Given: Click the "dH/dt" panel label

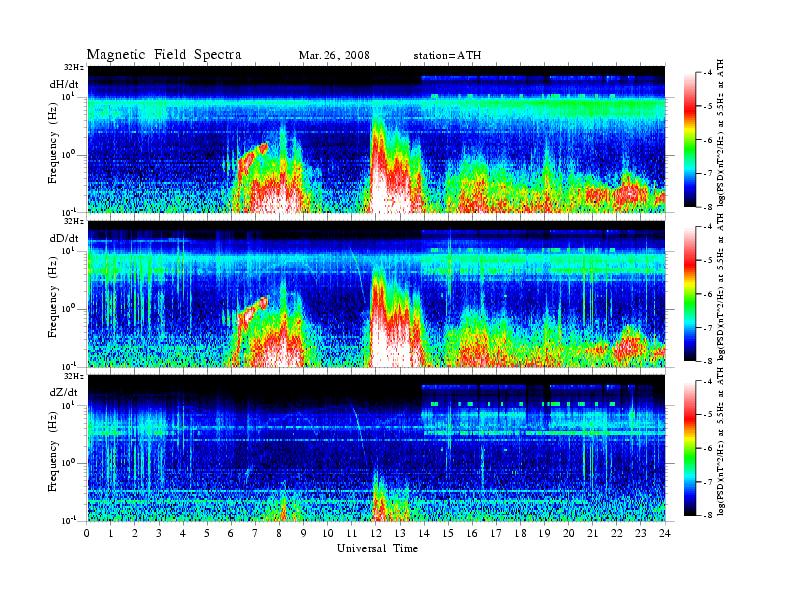Looking at the screenshot, I should tap(64, 83).
